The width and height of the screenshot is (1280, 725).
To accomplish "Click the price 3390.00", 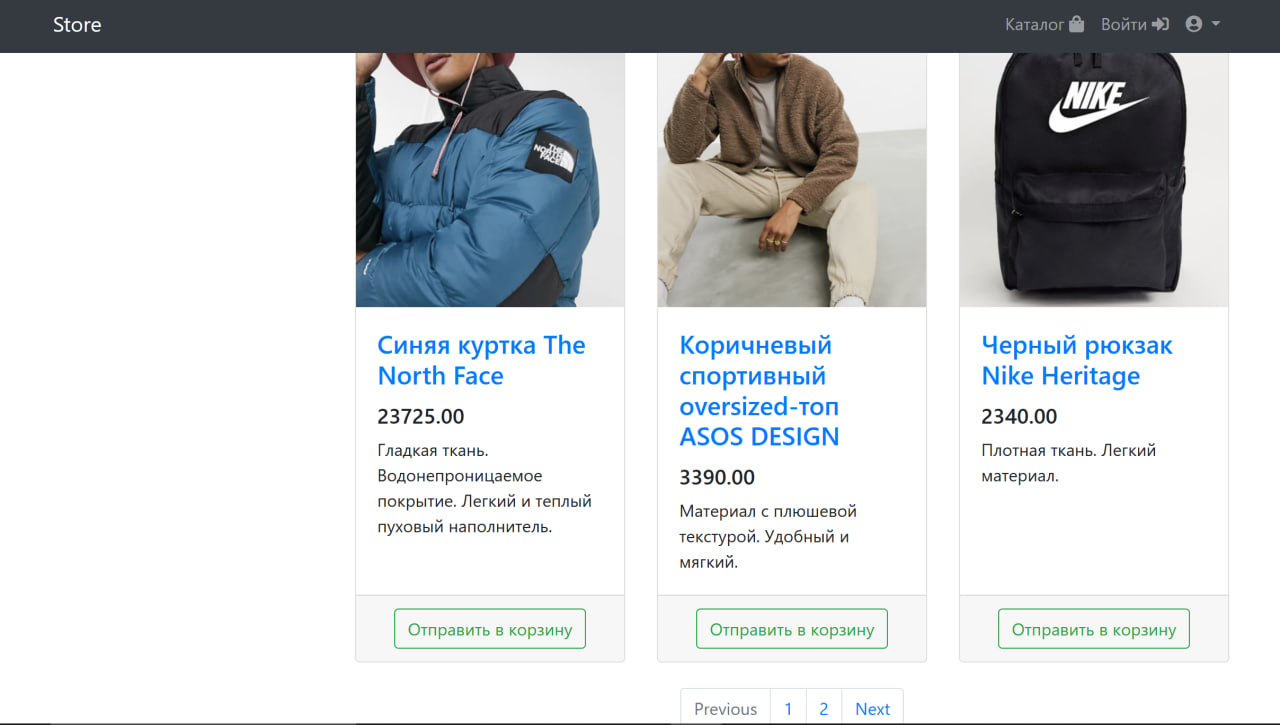I will click(x=717, y=477).
